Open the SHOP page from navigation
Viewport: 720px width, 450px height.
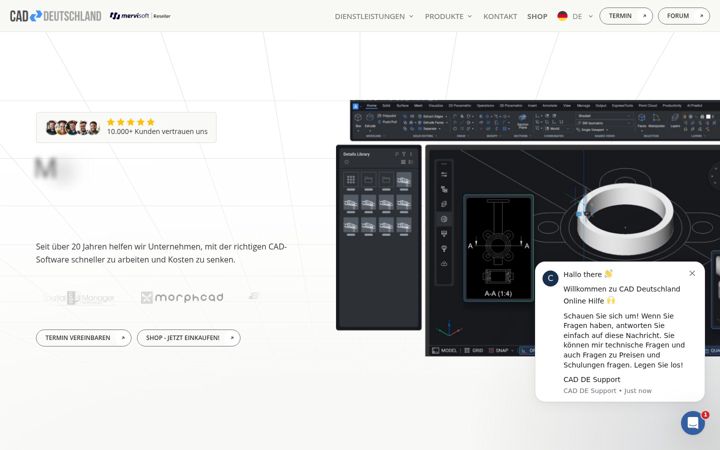[537, 17]
